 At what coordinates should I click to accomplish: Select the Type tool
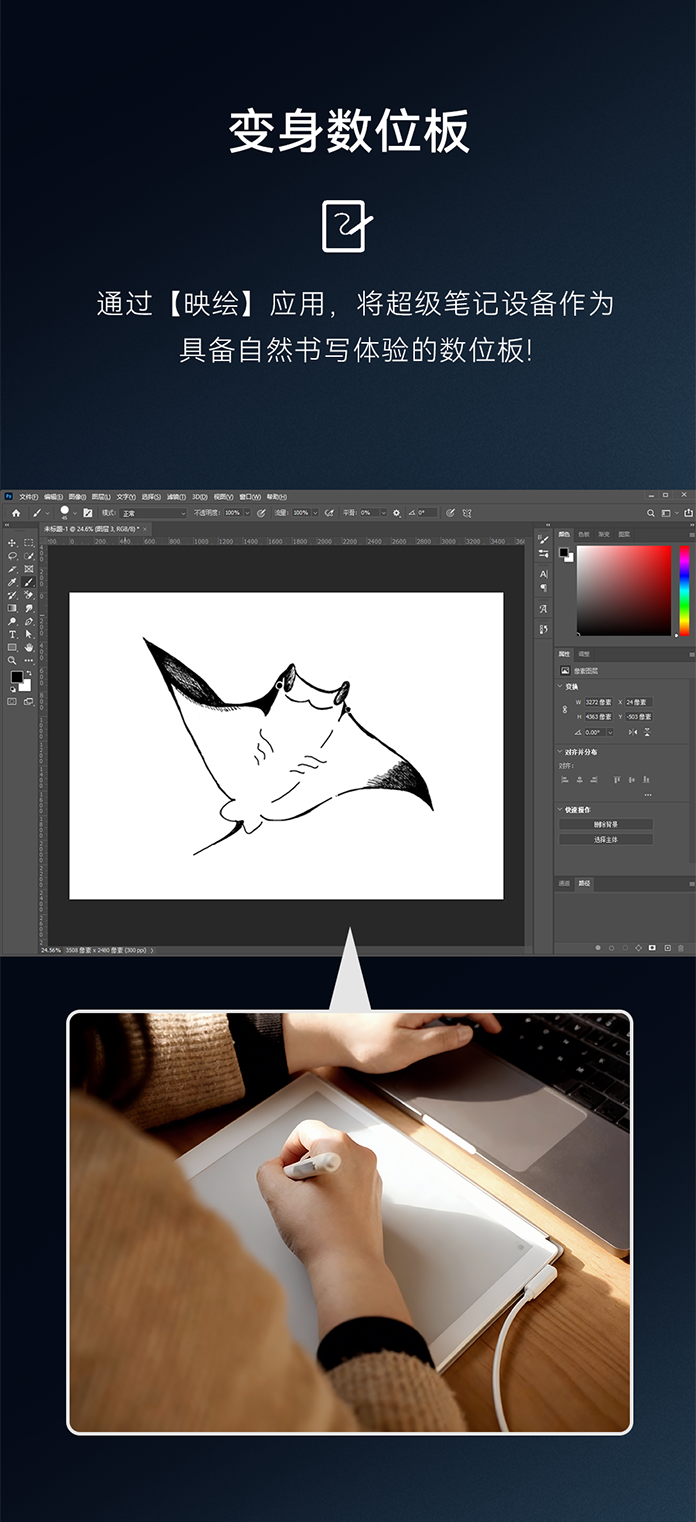11,634
